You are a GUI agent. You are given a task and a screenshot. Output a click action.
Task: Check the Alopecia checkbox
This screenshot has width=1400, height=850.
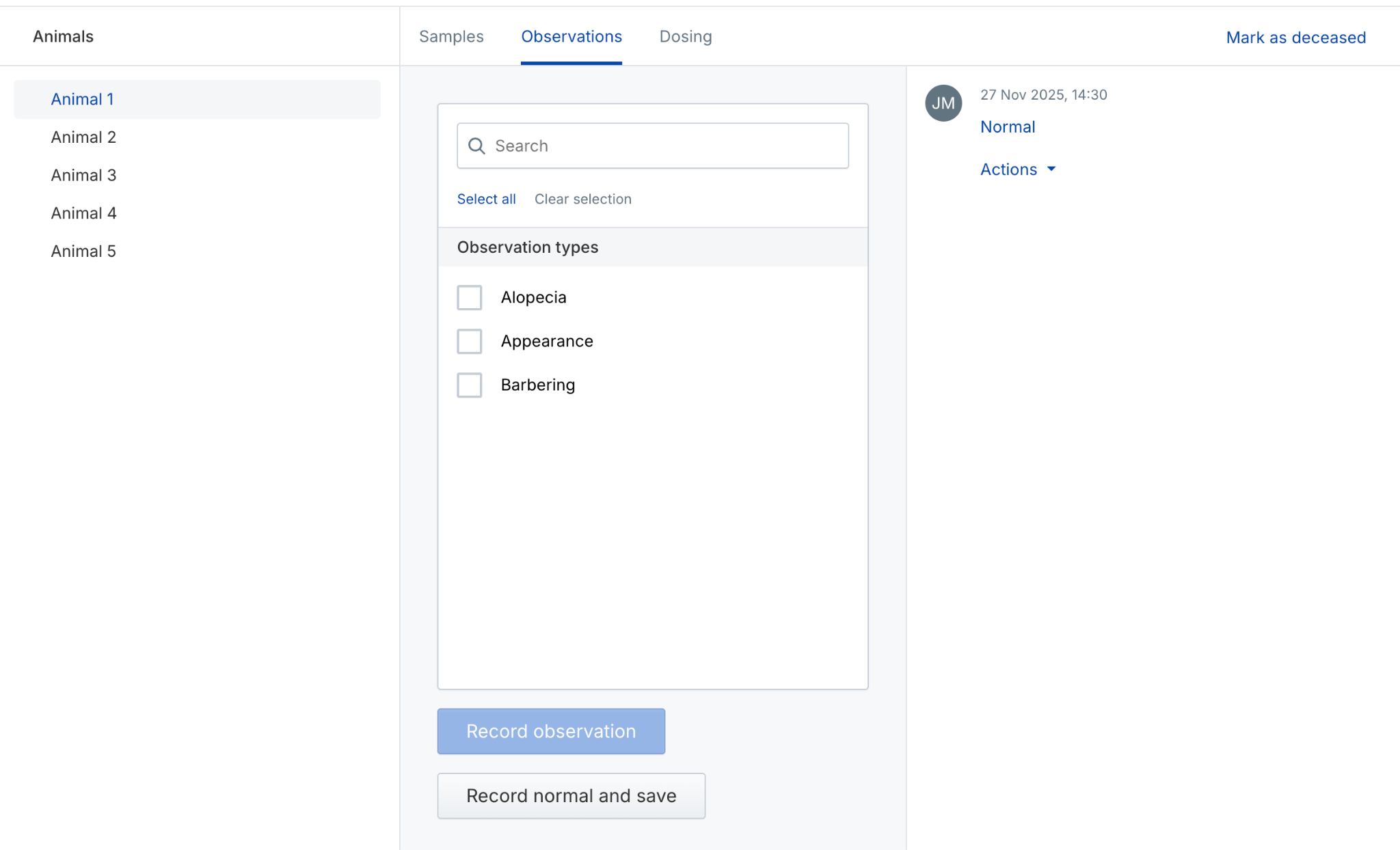click(470, 297)
